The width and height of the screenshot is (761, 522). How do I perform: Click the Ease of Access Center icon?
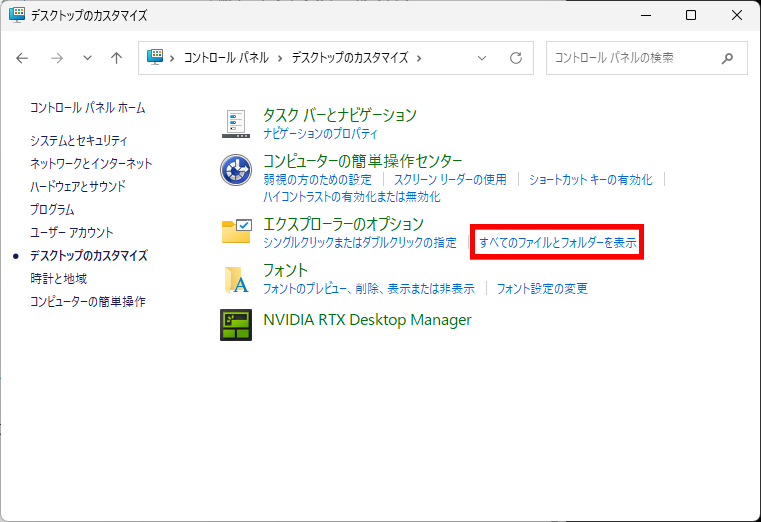236,170
